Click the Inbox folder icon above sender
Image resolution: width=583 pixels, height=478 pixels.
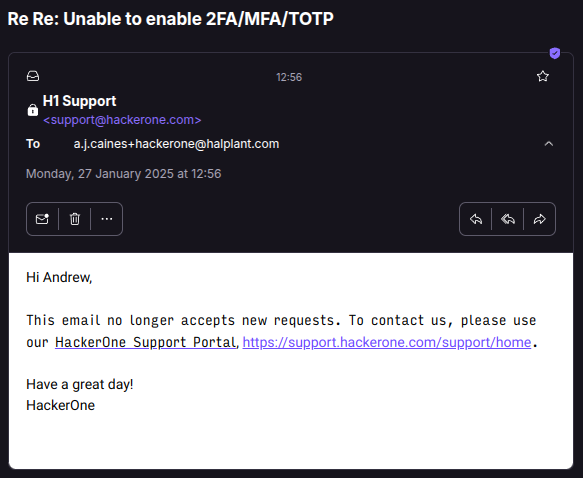33,76
